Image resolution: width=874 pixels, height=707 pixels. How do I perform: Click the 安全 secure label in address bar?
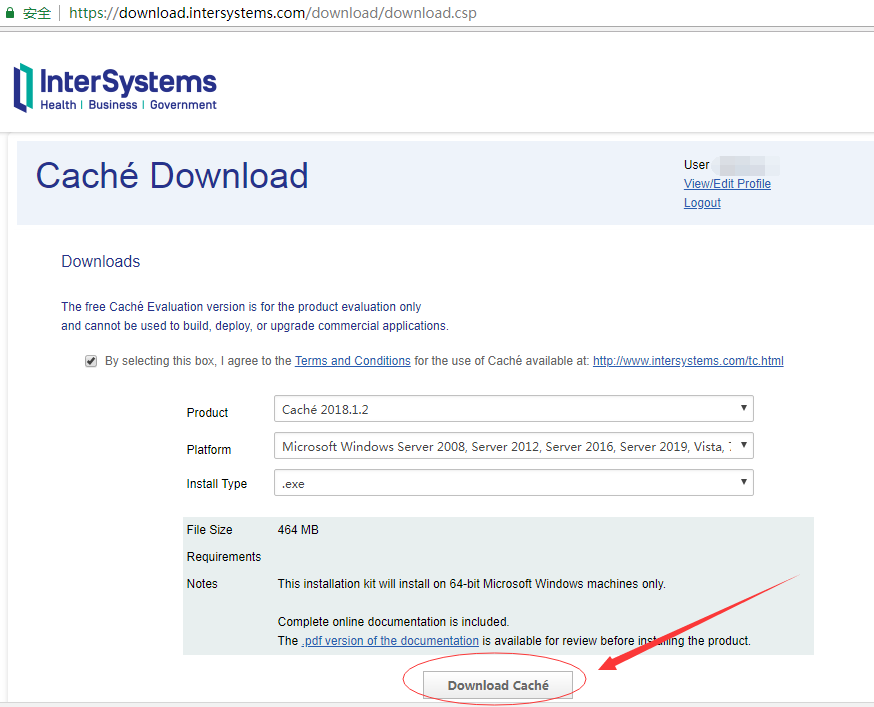pos(37,13)
